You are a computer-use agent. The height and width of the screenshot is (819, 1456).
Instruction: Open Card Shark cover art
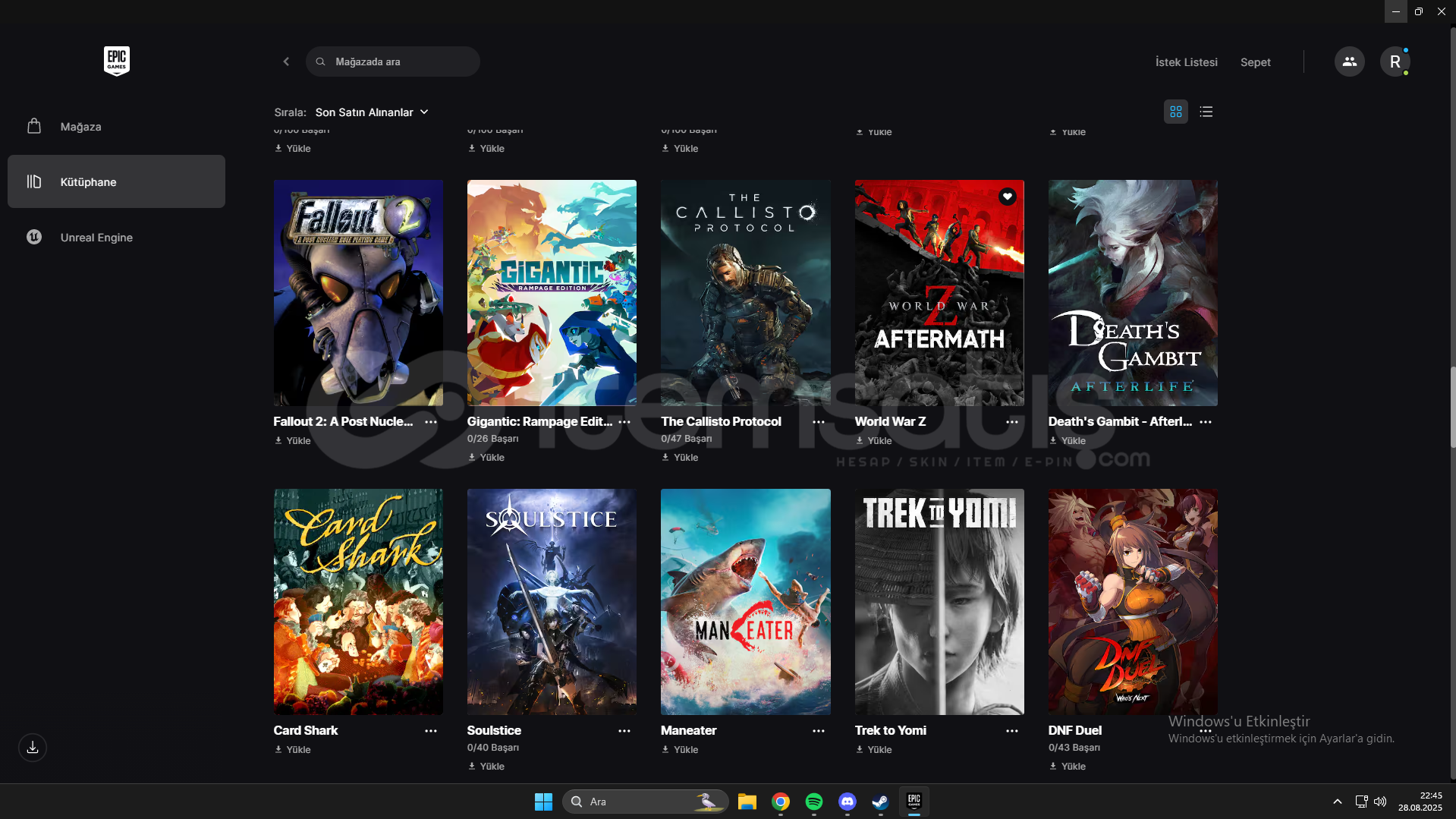(358, 602)
